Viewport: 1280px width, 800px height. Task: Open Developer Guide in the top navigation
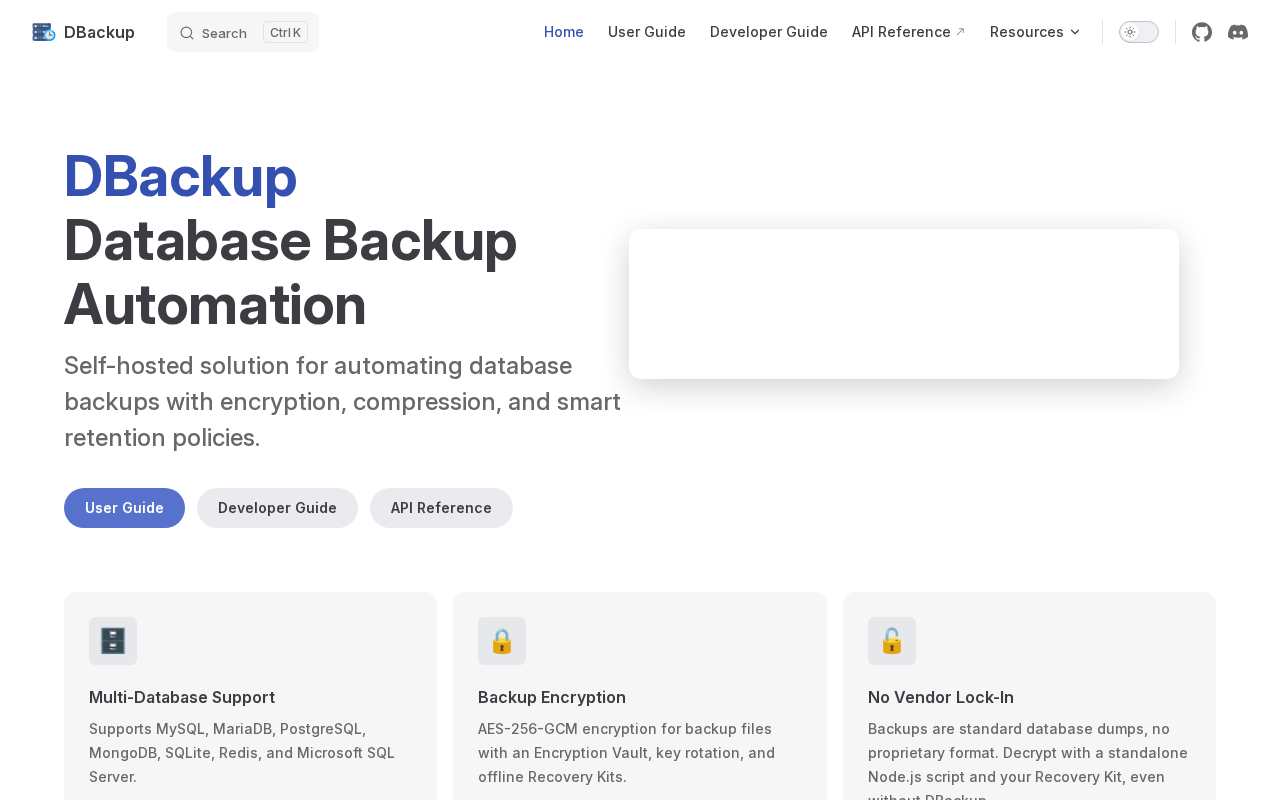click(x=769, y=32)
